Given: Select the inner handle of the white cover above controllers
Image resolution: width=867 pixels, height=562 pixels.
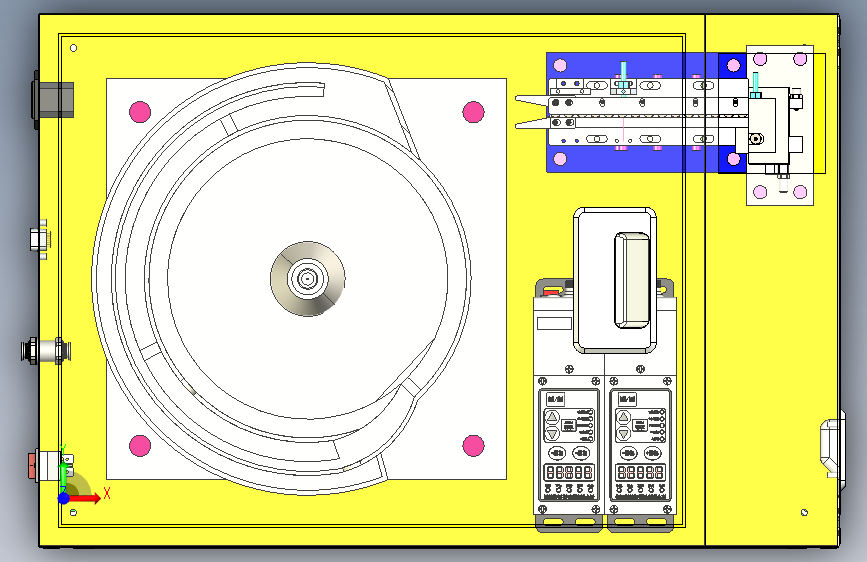Looking at the screenshot, I should [x=631, y=280].
